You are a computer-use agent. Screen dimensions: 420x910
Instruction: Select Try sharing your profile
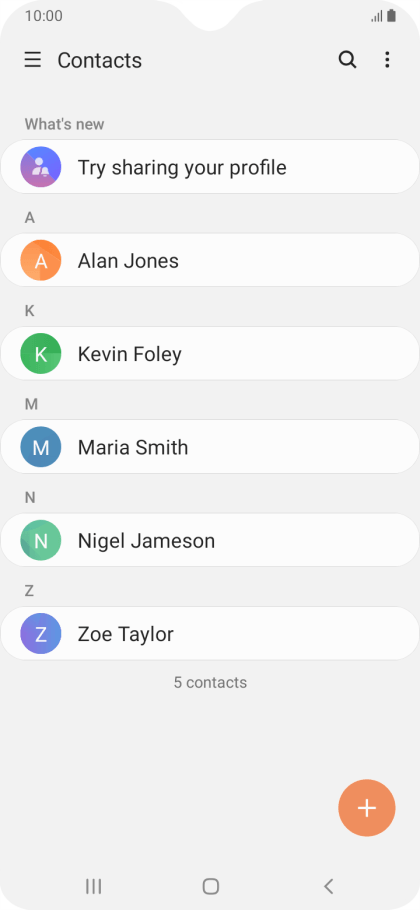pyautogui.click(x=210, y=167)
